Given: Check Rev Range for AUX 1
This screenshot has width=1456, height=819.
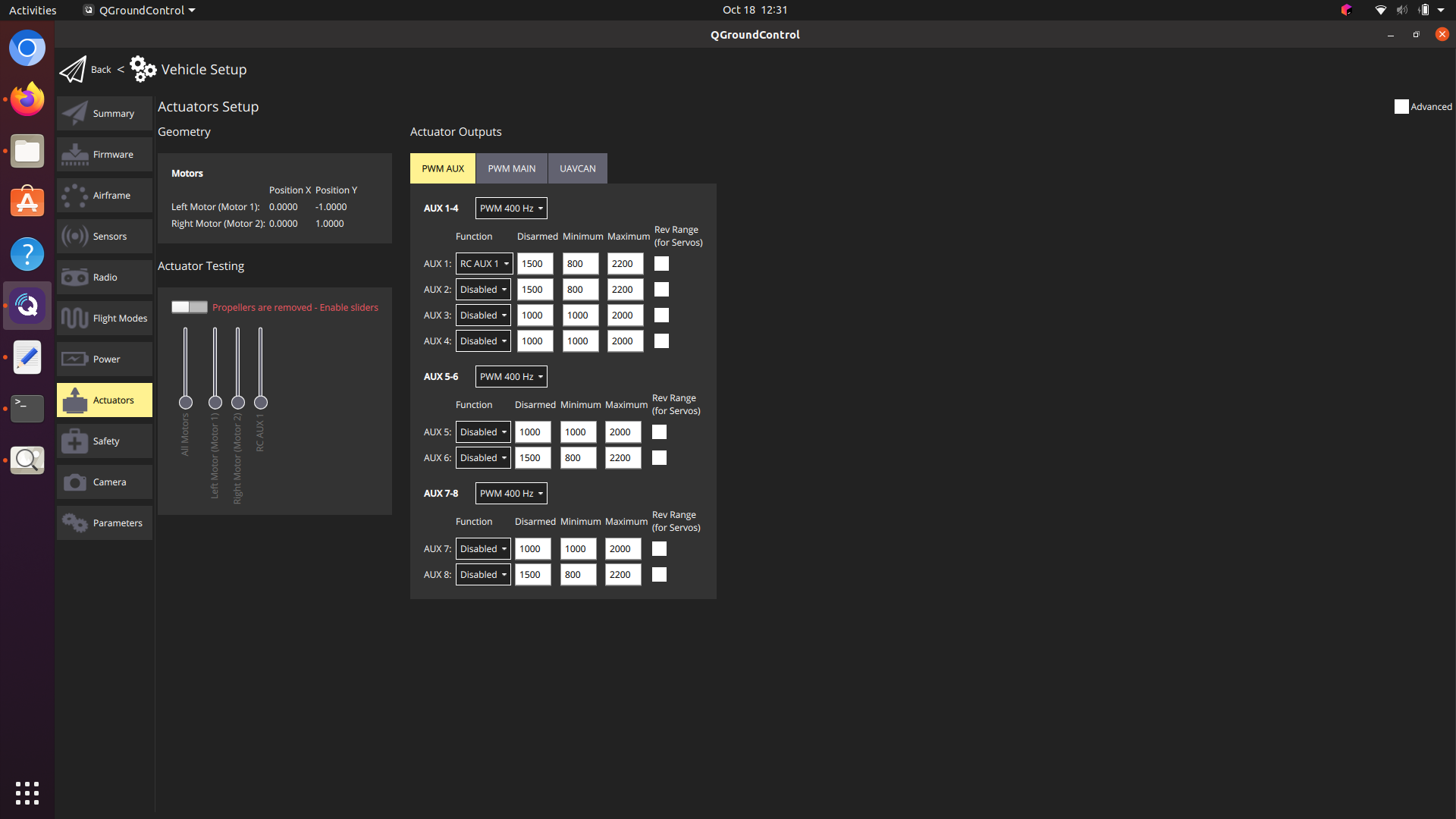Looking at the screenshot, I should tap(661, 264).
